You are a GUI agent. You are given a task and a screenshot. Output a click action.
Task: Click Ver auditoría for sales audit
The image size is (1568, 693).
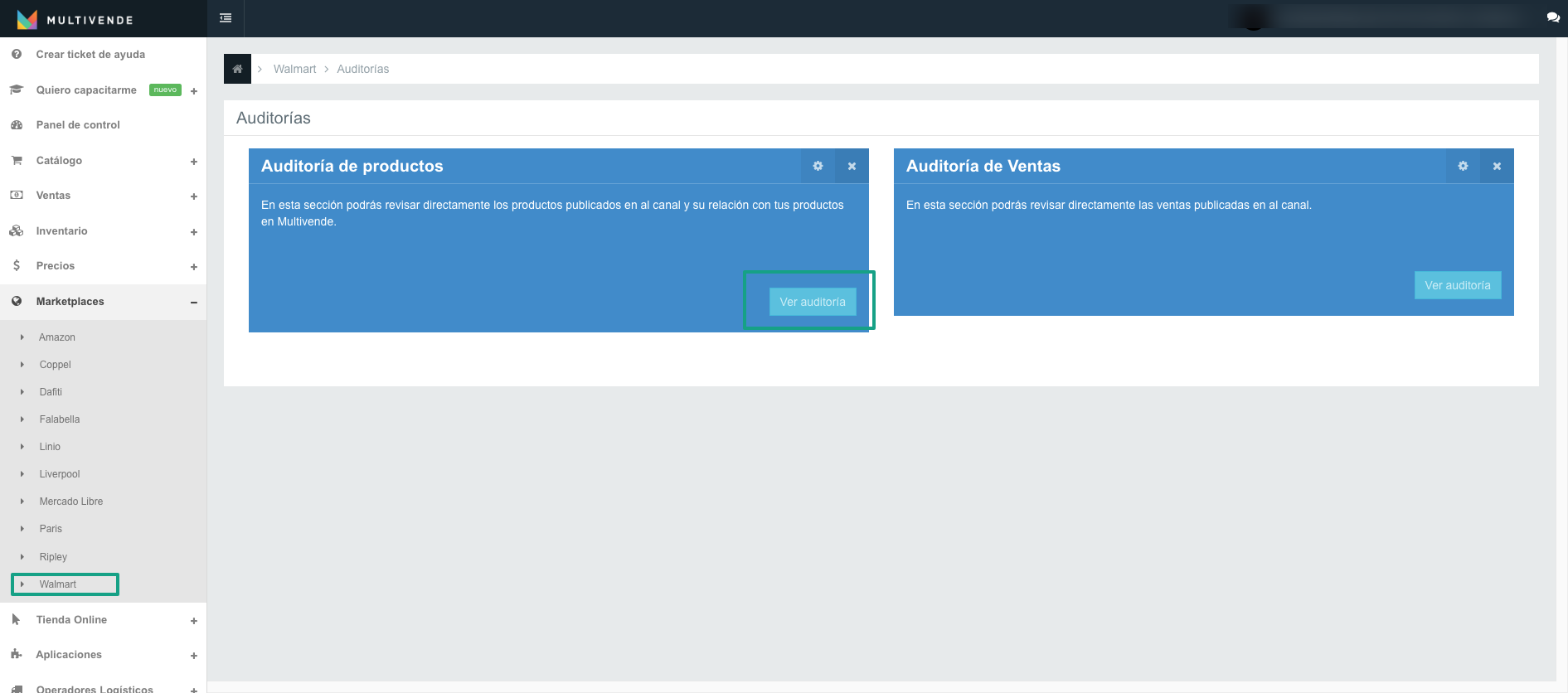1458,285
